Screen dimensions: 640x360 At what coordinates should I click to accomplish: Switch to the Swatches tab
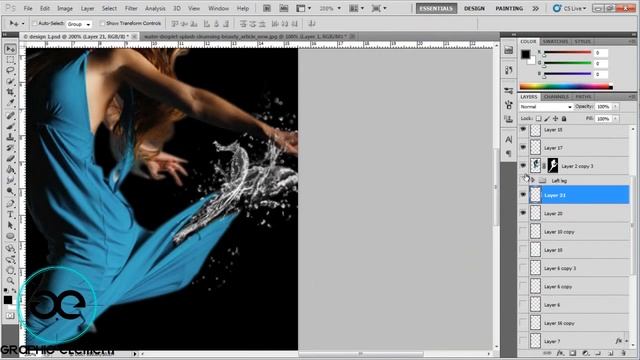(x=555, y=42)
